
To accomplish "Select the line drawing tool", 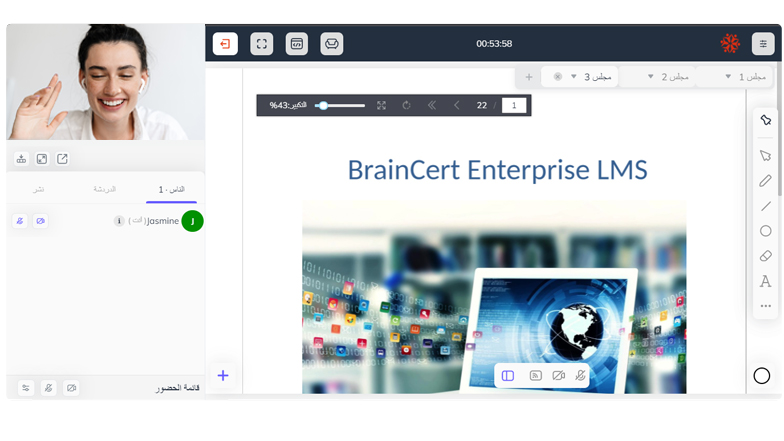I will 766,206.
